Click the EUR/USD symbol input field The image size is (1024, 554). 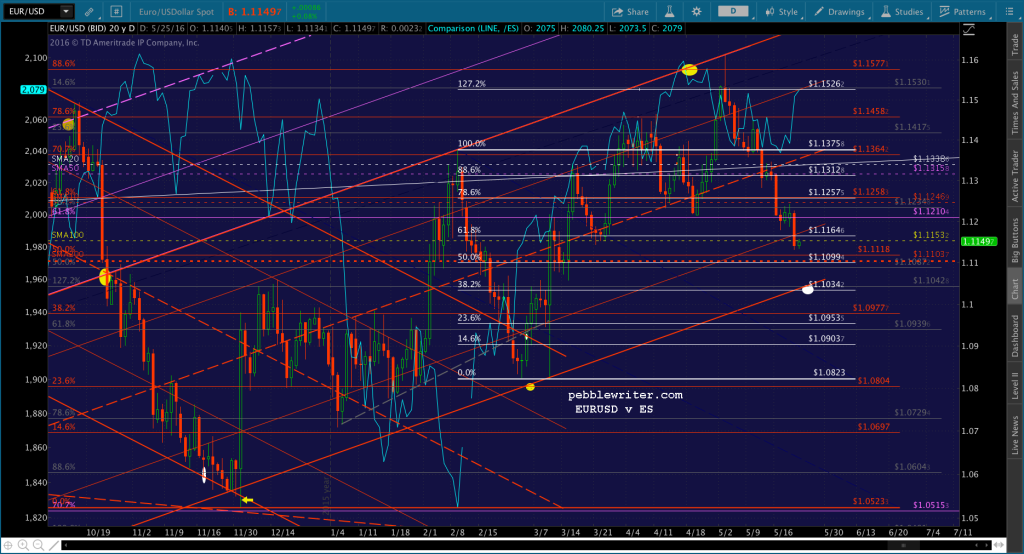pyautogui.click(x=32, y=11)
